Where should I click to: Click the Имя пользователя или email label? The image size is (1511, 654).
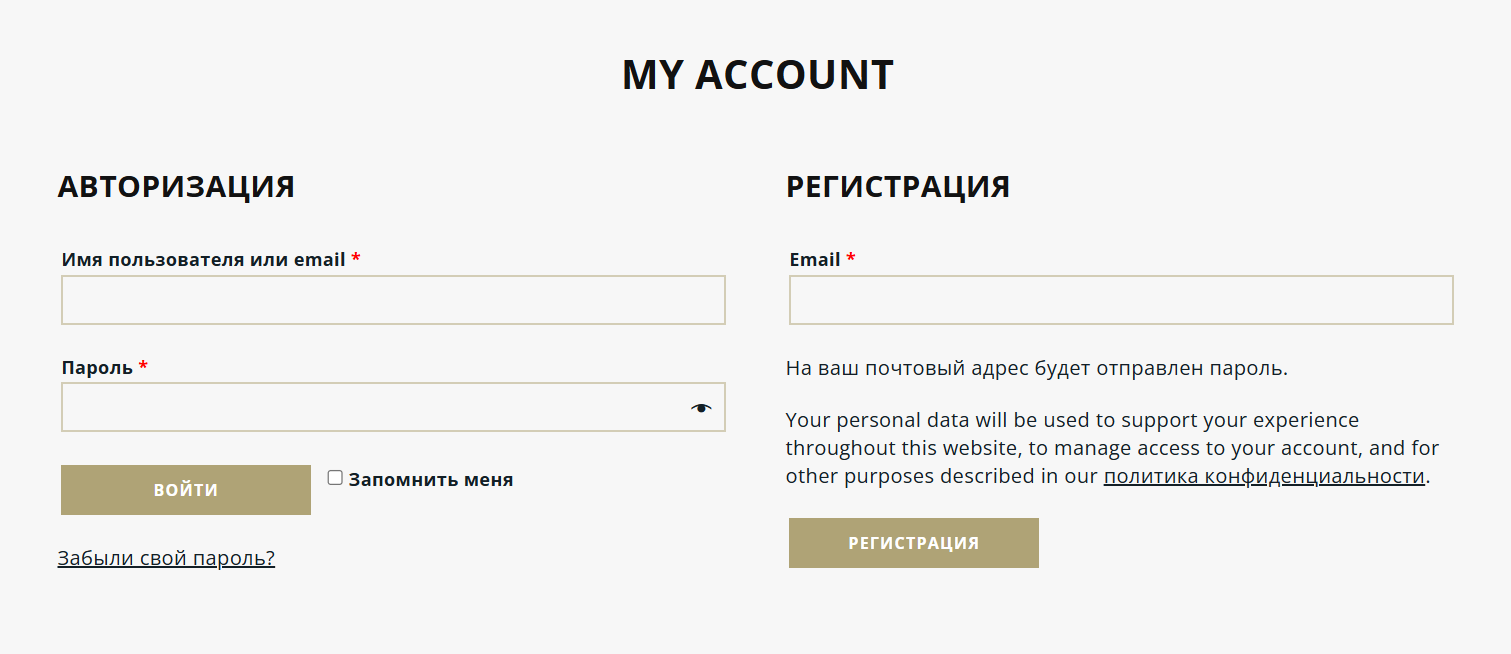(199, 258)
